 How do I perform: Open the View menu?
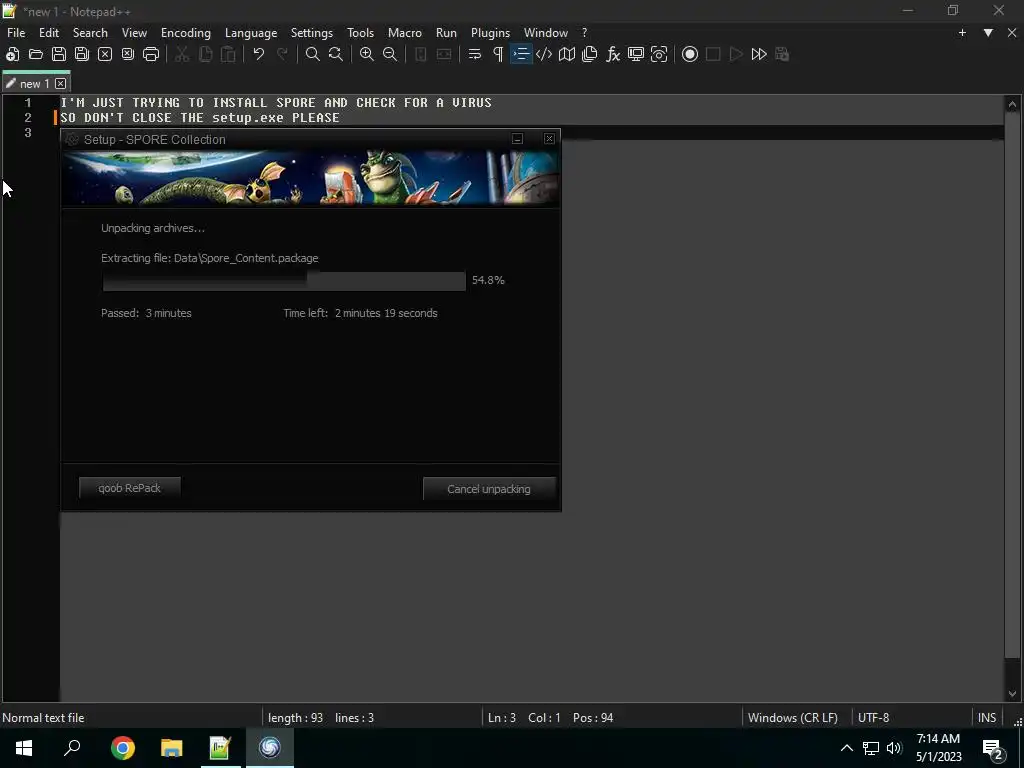point(134,33)
